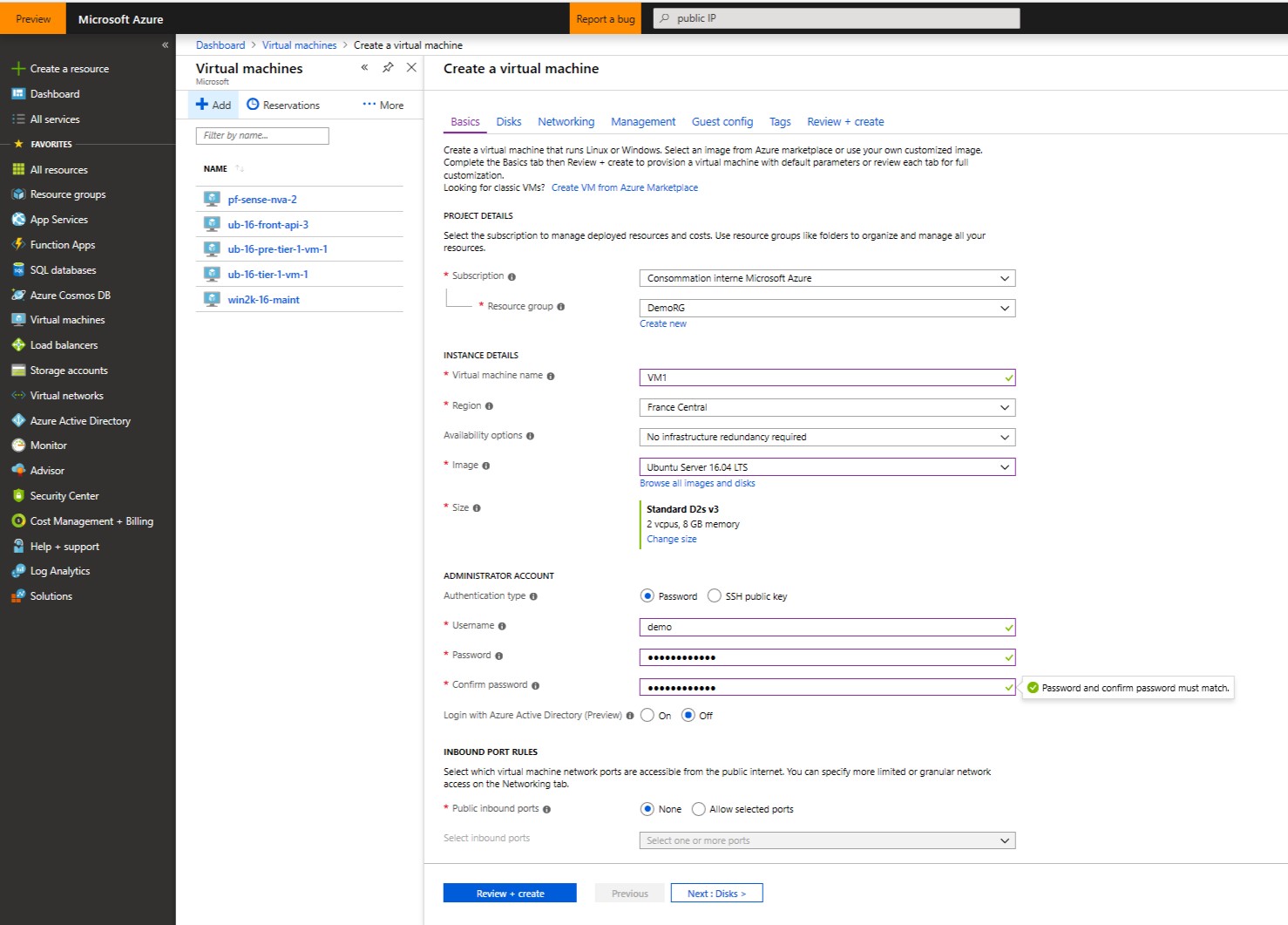
Task: Open the Availability options dropdown
Action: click(827, 437)
